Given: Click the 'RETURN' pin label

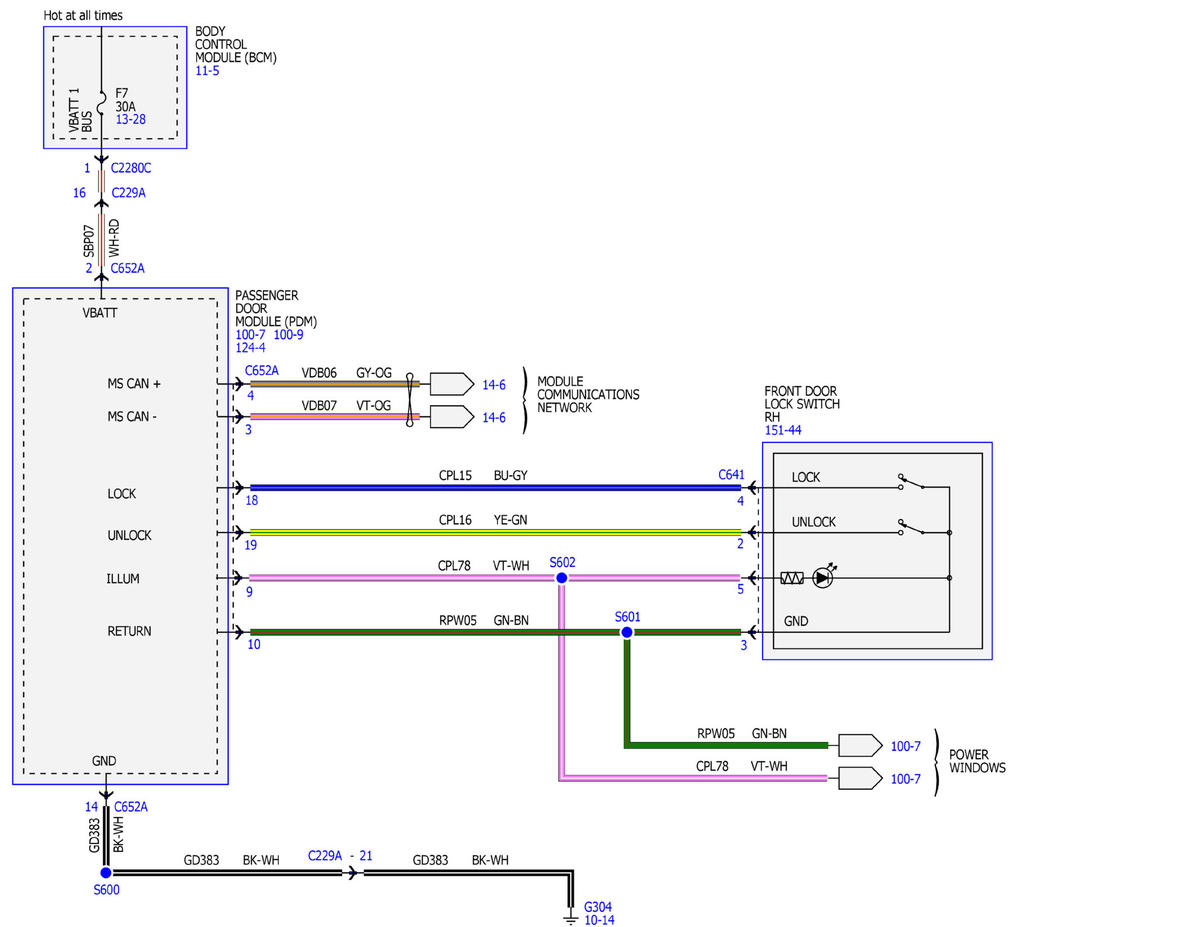Looking at the screenshot, I should (x=130, y=631).
